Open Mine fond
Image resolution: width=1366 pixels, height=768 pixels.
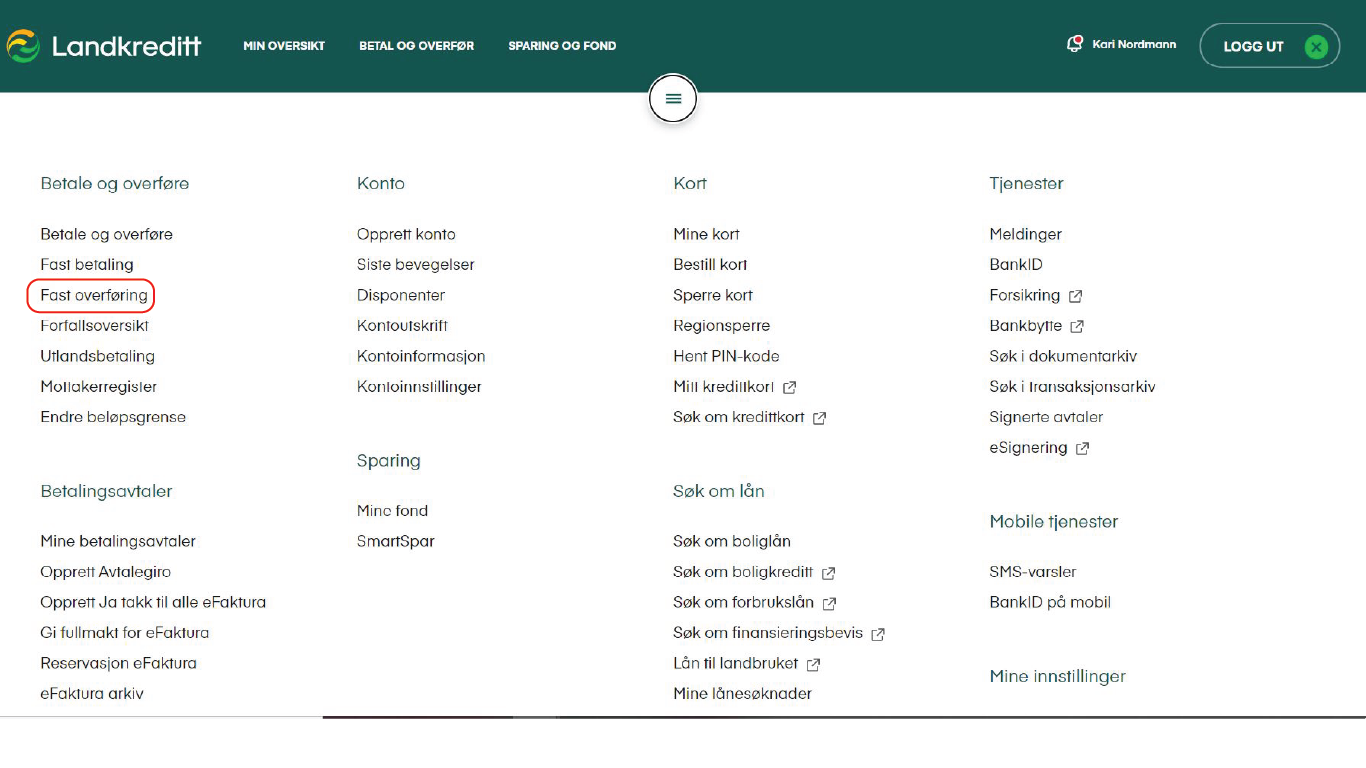[392, 511]
